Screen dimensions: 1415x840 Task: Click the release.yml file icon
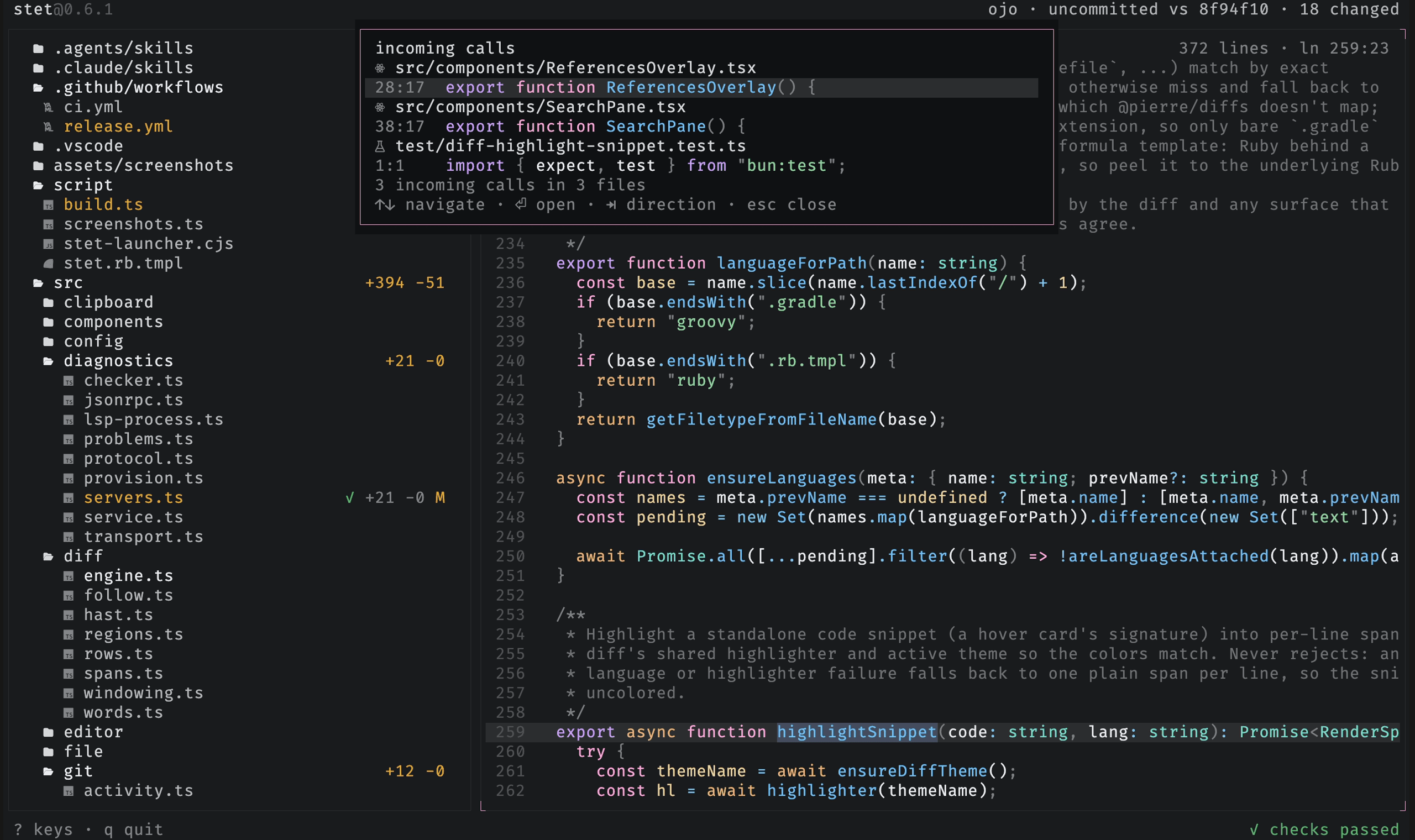pos(49,127)
